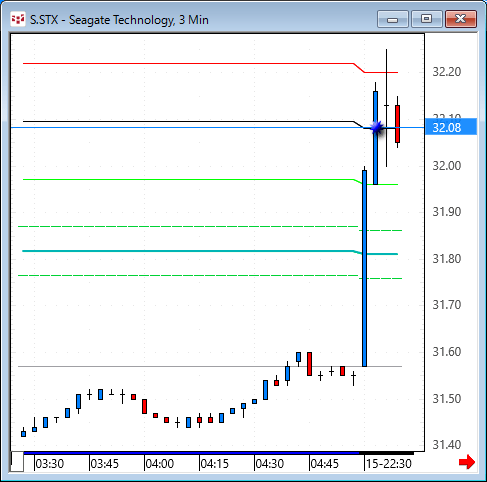487x482 pixels.
Task: Click the blue horizontal scrollbar above time axis
Action: [x=191, y=453]
